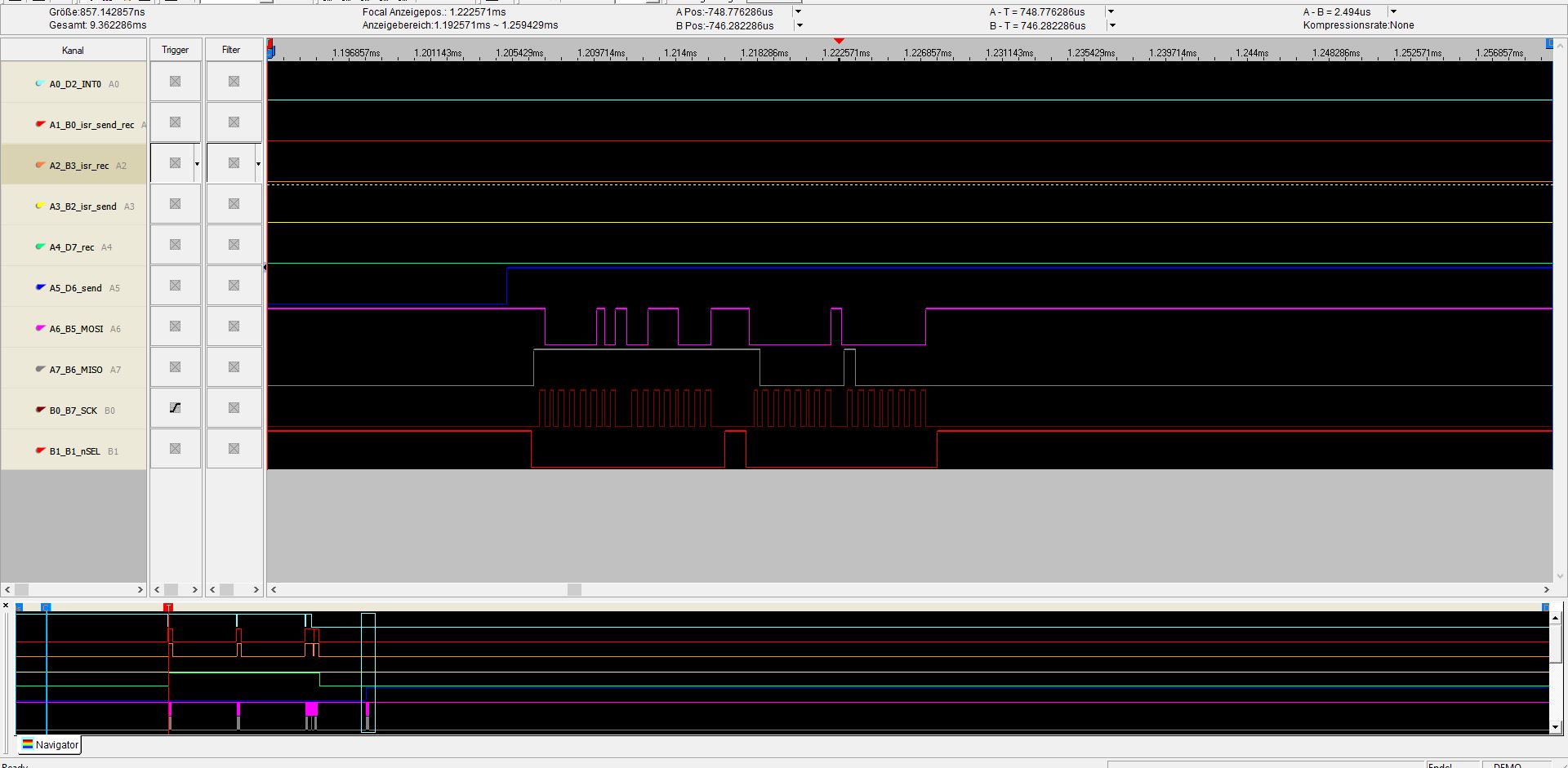
Task: Click Trigger pane right scroll arrow
Action: (194, 589)
